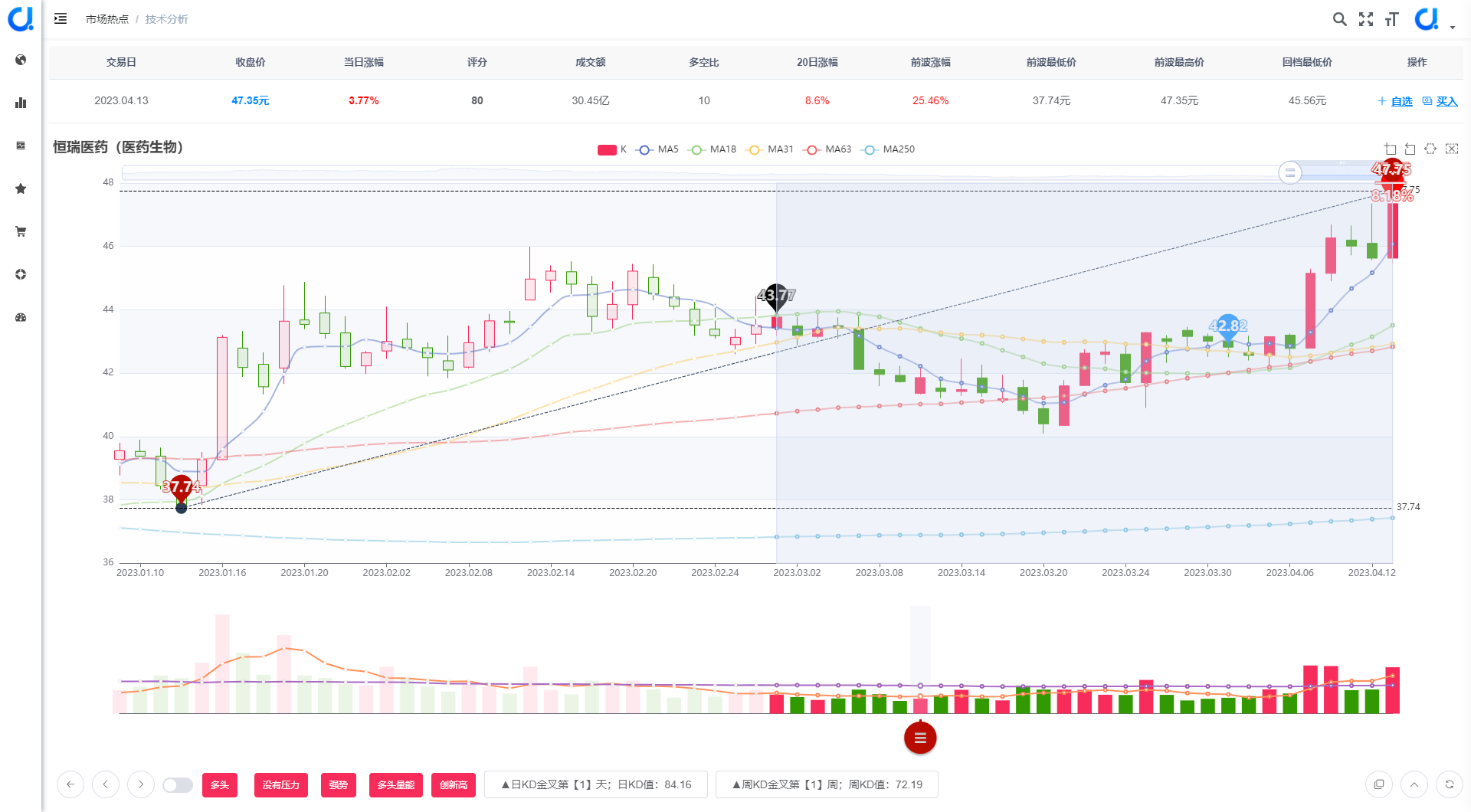Screen dimensions: 1471x812
Task: Open the shopping cart sidebar section
Action: 21,231
